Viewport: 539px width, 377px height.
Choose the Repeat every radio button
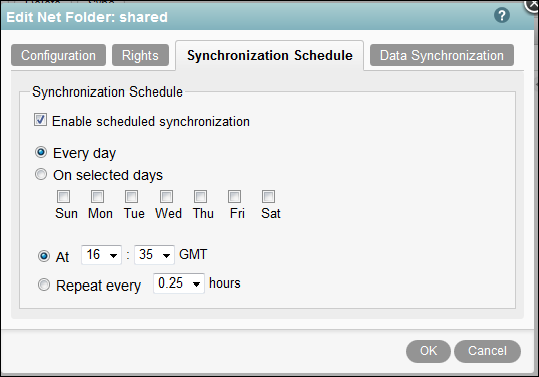click(44, 285)
